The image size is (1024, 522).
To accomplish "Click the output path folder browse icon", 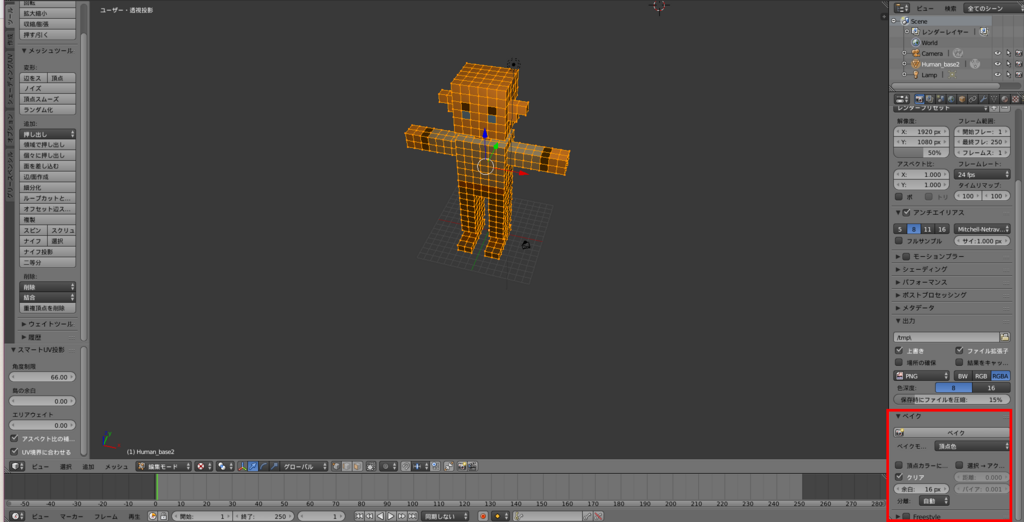I will click(x=1005, y=337).
